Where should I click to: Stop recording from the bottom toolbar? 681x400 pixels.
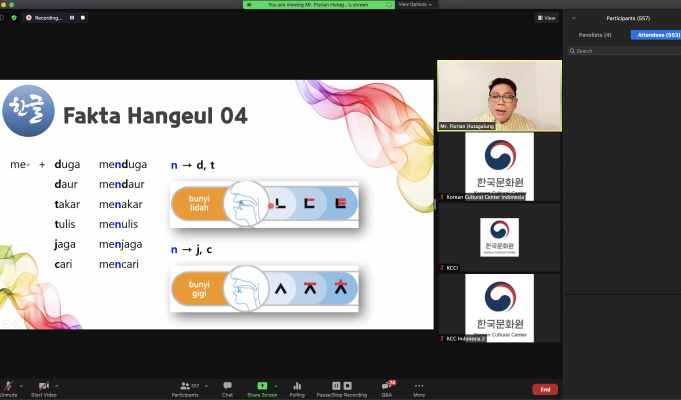point(348,385)
